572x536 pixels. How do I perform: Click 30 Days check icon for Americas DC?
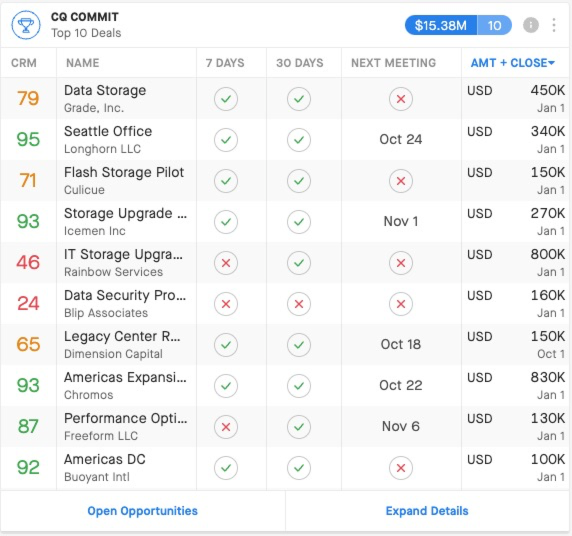coord(299,468)
